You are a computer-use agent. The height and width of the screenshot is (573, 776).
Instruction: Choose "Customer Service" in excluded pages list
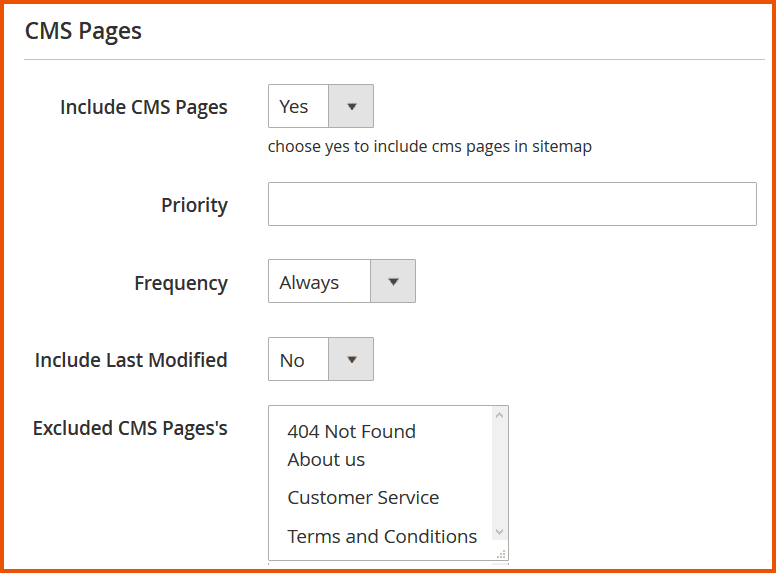[x=363, y=498]
